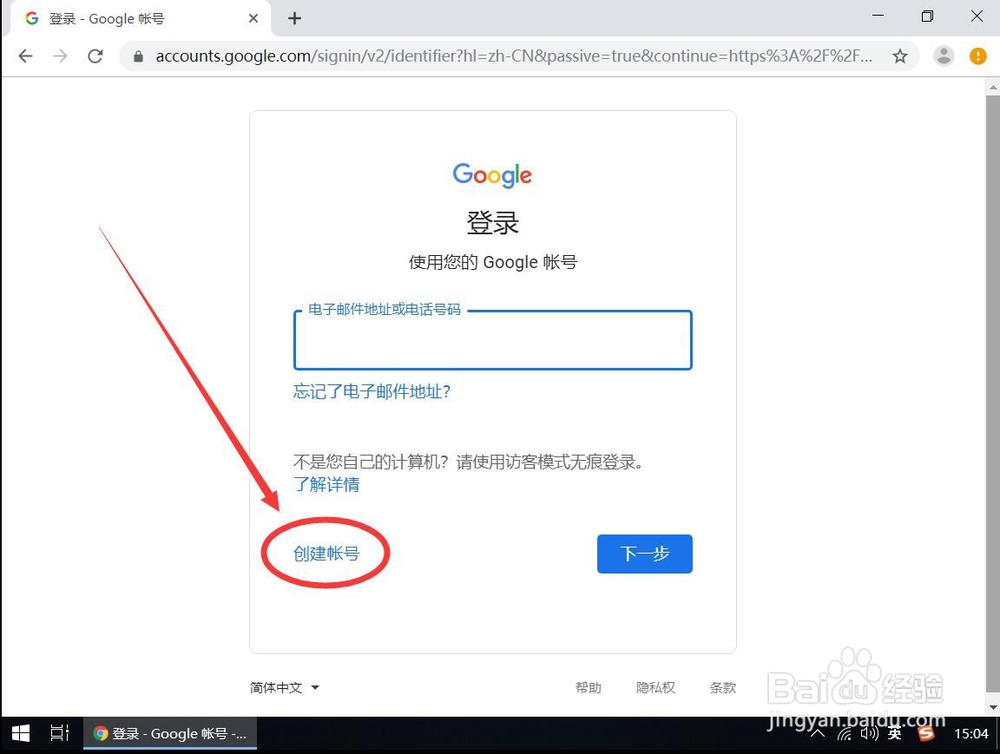The width and height of the screenshot is (1000, 754).
Task: Open the 忘记了电子邮件地址? link
Action: [x=372, y=391]
